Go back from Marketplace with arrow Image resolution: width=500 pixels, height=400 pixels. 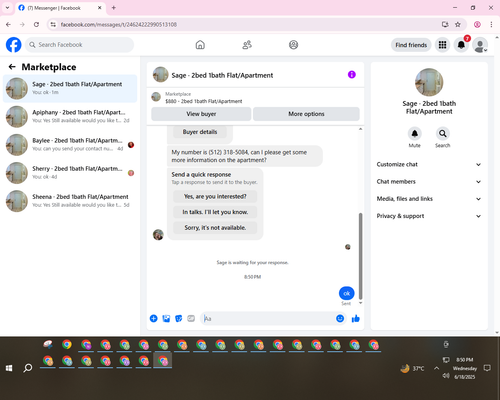coord(12,67)
